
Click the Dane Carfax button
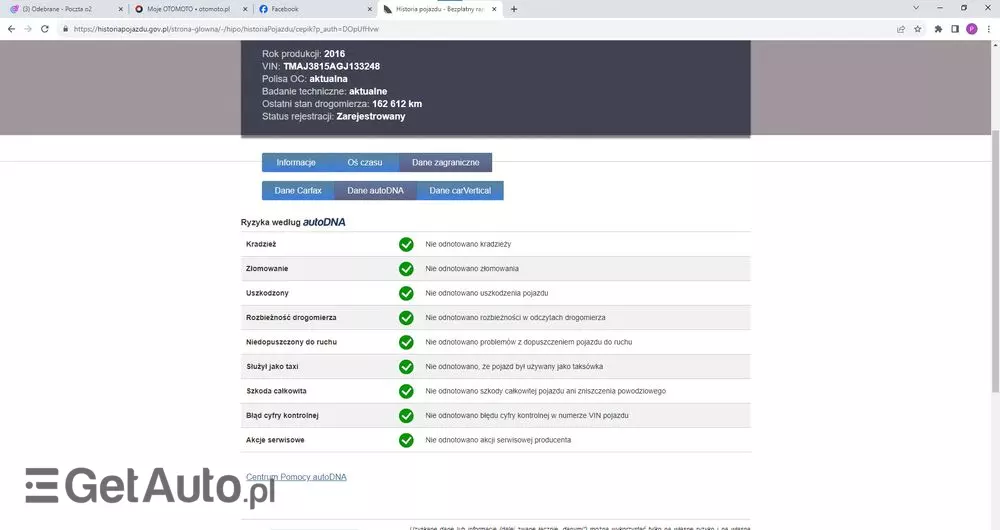[x=298, y=190]
